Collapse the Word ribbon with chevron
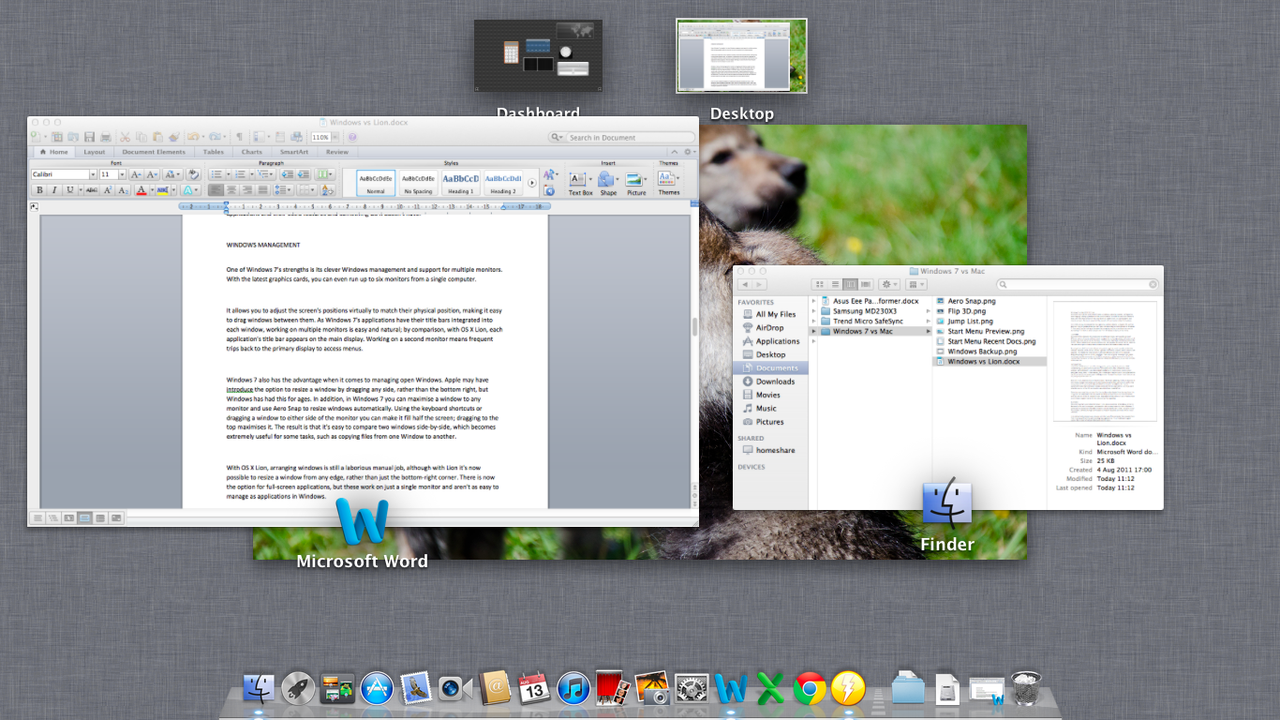1280x720 pixels. [674, 152]
